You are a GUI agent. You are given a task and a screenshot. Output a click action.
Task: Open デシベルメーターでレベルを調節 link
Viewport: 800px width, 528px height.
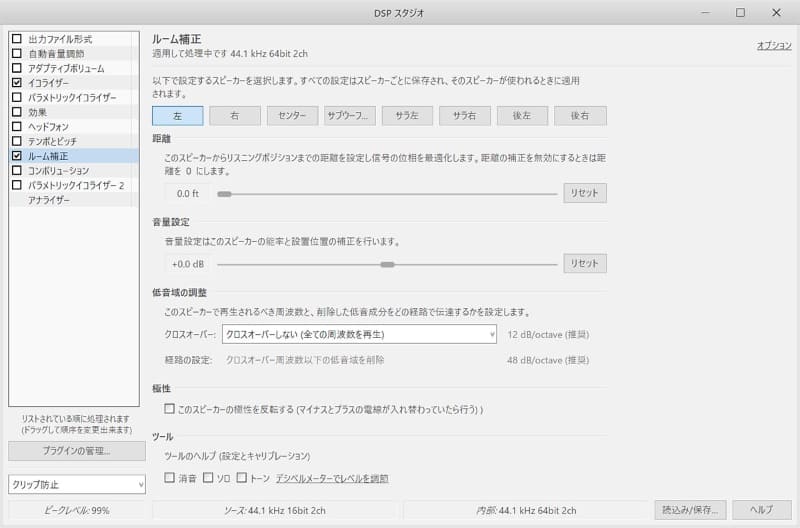coord(332,479)
